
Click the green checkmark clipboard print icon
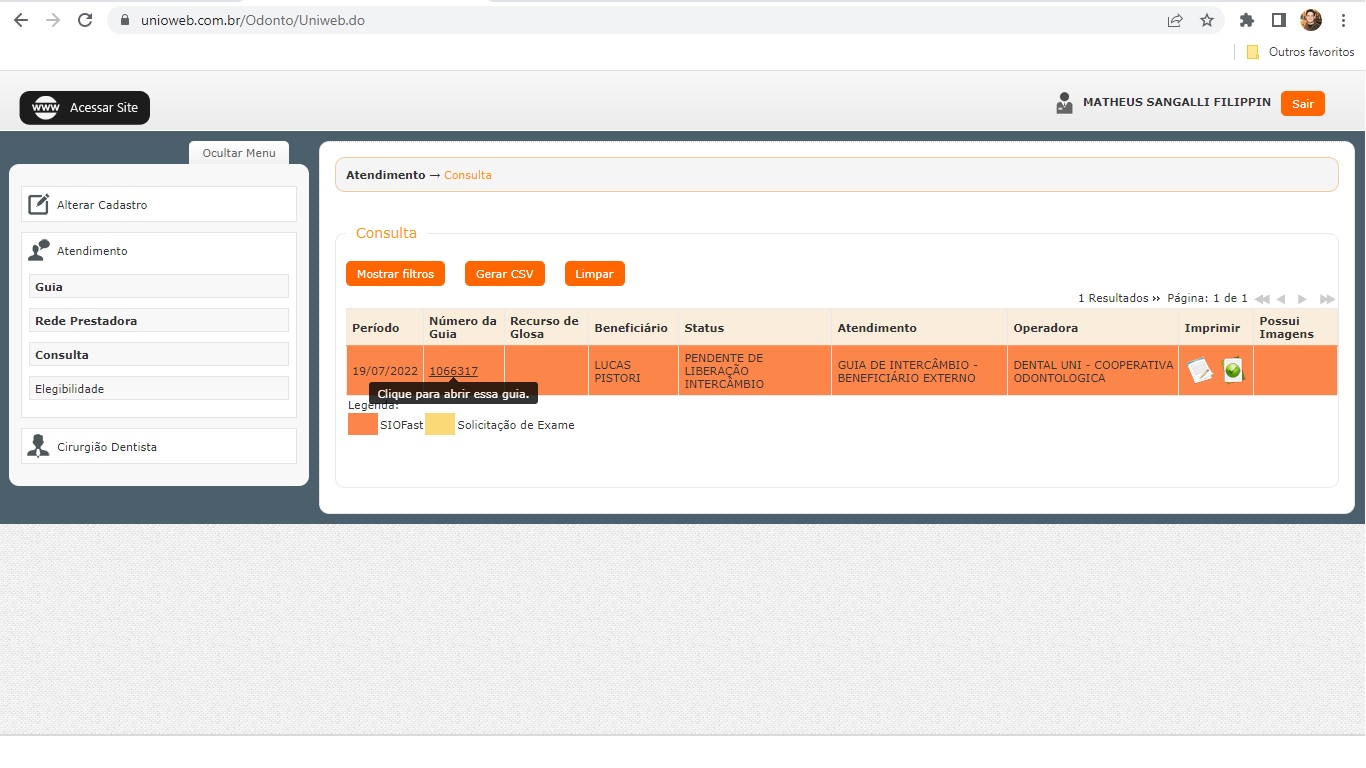[x=1233, y=370]
